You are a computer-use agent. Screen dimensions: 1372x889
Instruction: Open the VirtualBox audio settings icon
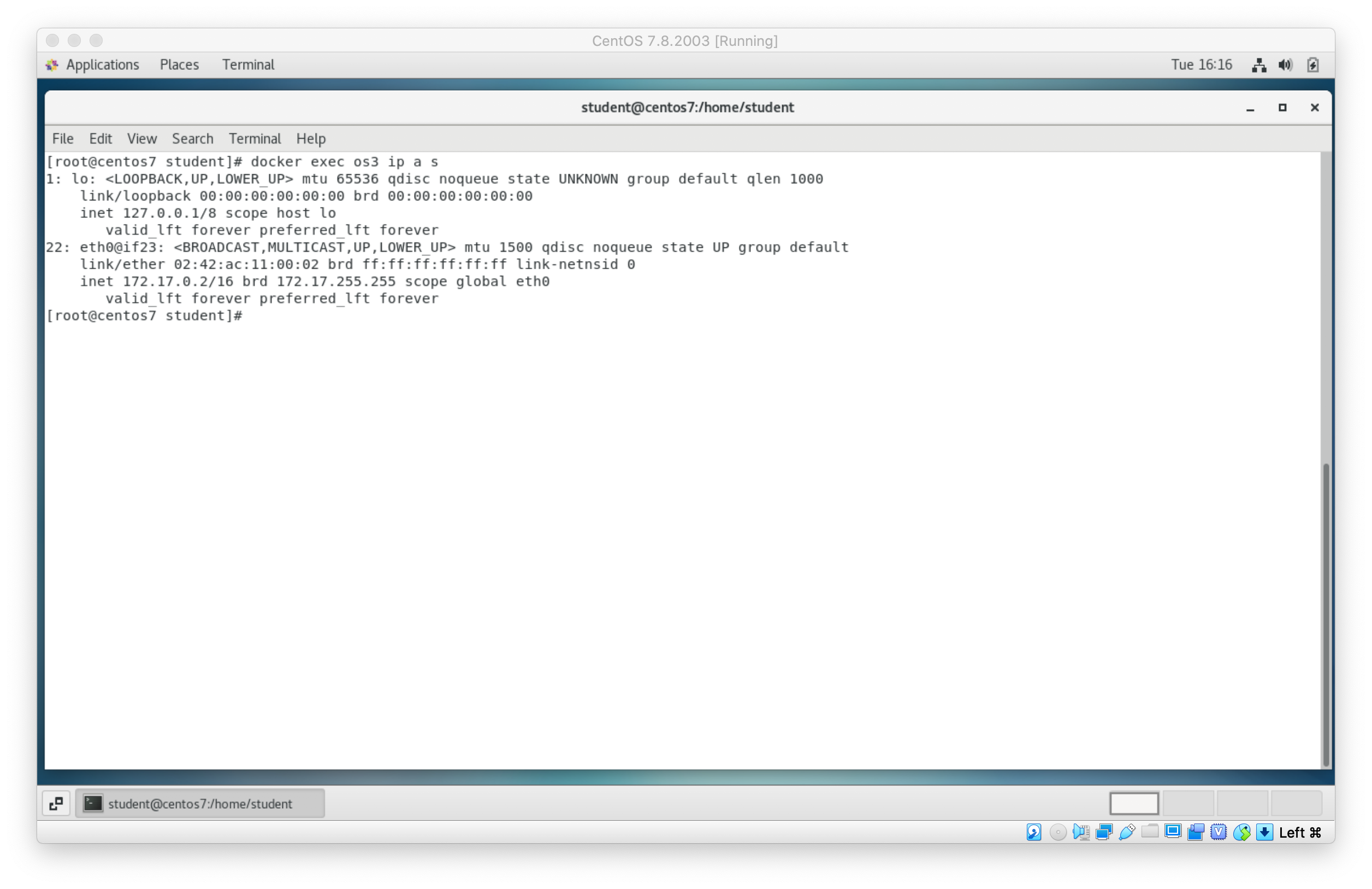(x=1080, y=832)
